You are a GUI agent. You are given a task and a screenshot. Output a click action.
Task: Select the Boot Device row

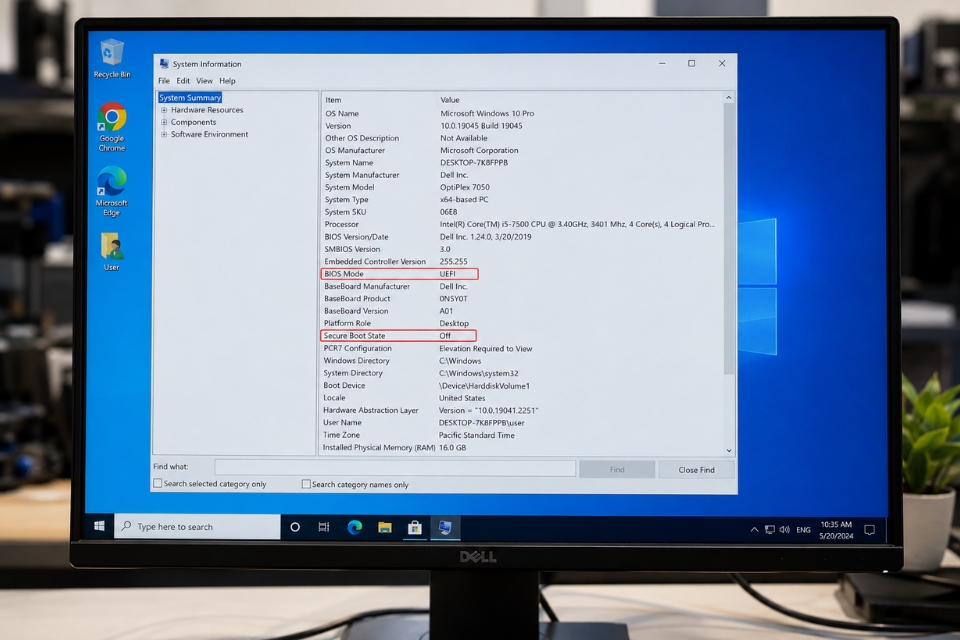(x=521, y=385)
